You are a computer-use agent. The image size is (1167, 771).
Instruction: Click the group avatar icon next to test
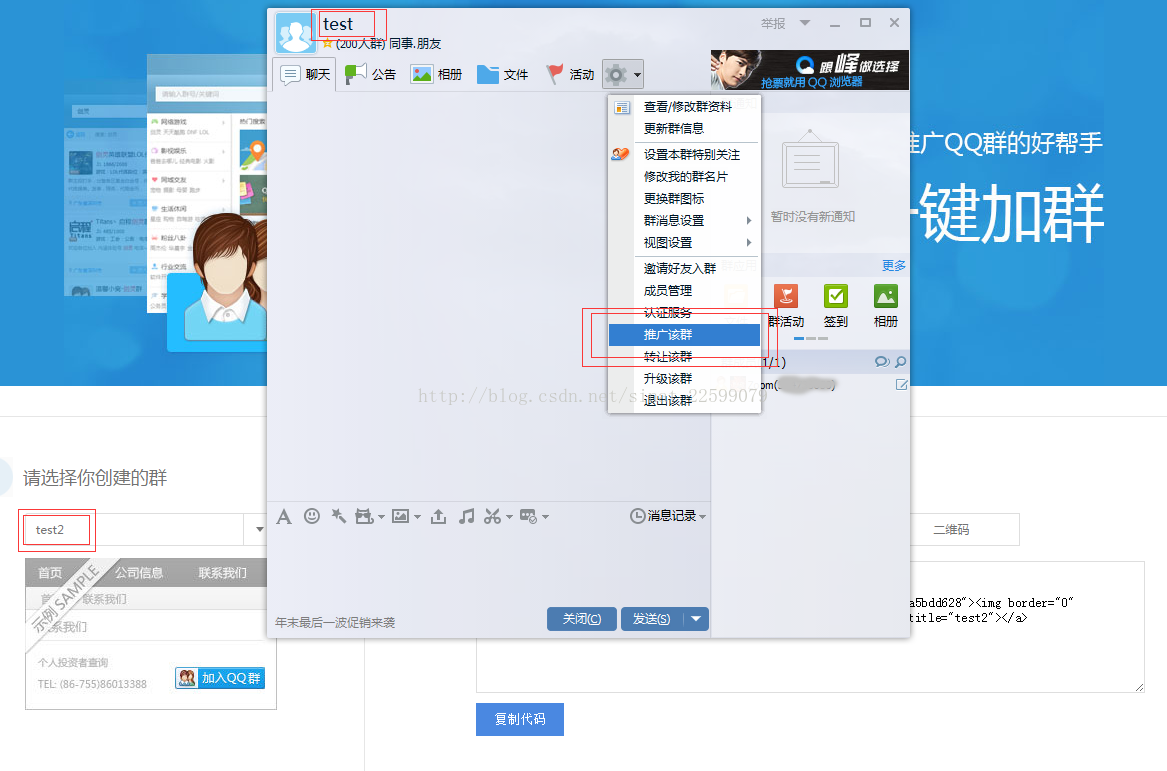295,33
